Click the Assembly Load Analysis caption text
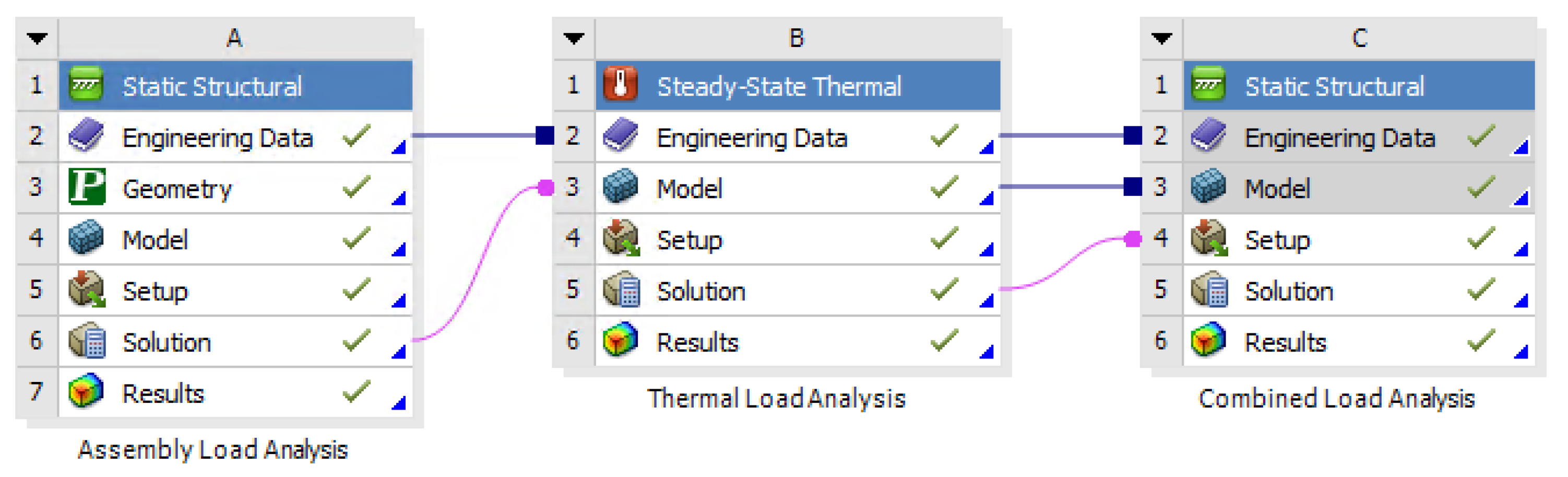This screenshot has width=1568, height=477. pyautogui.click(x=213, y=450)
